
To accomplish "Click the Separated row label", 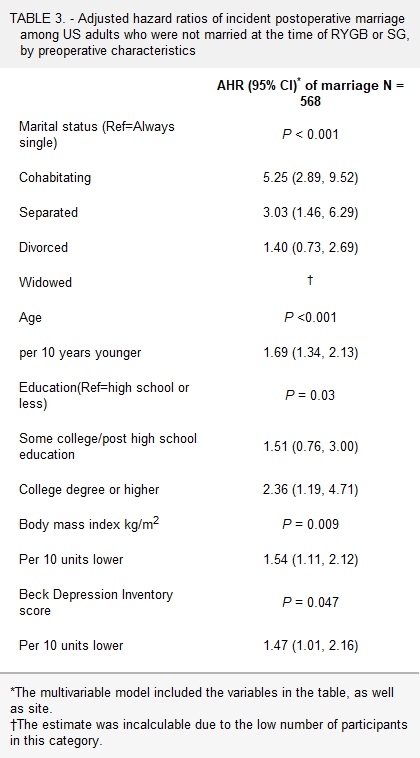I will pyautogui.click(x=48, y=212).
